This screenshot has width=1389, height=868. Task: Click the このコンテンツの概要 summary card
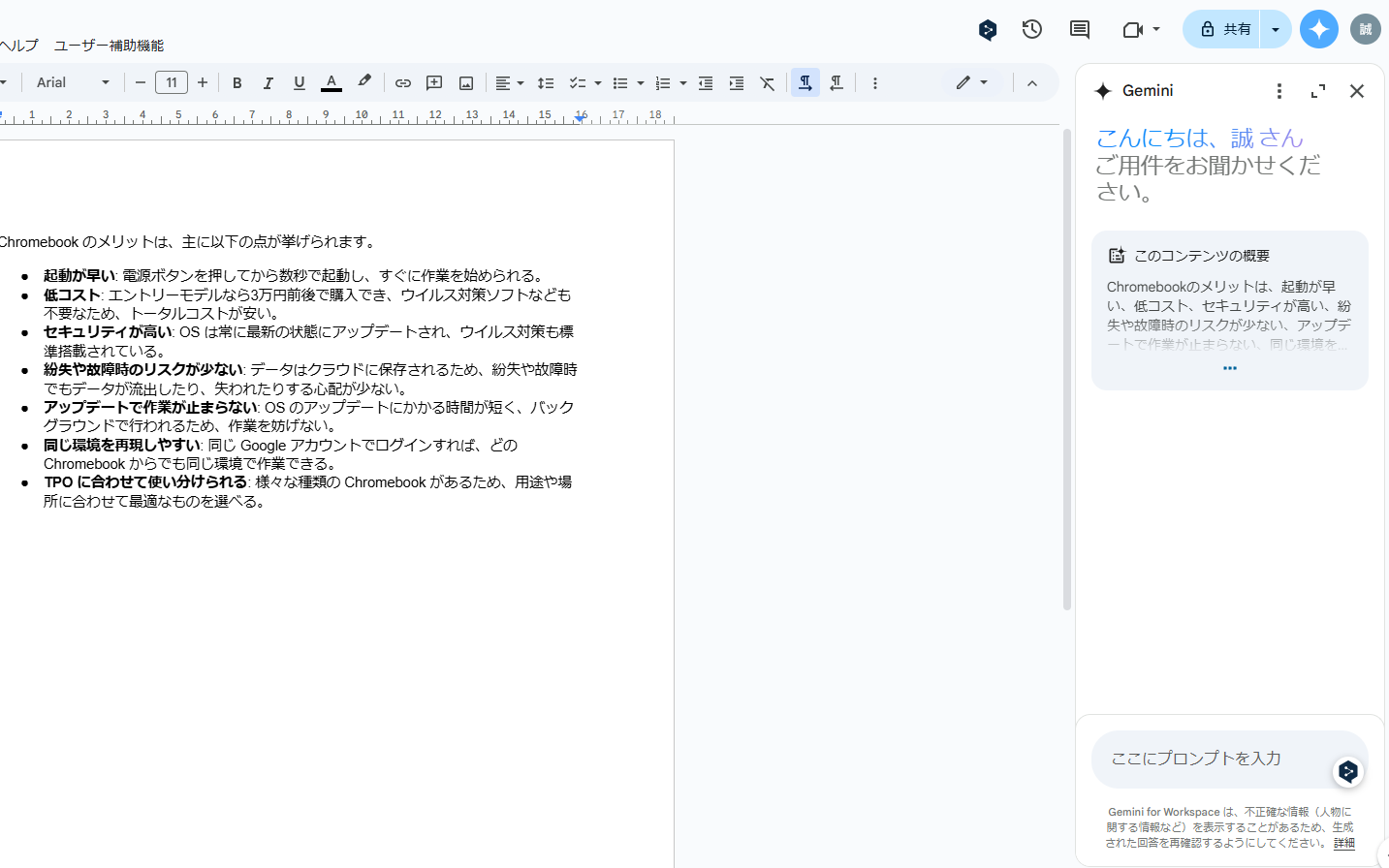1230,310
